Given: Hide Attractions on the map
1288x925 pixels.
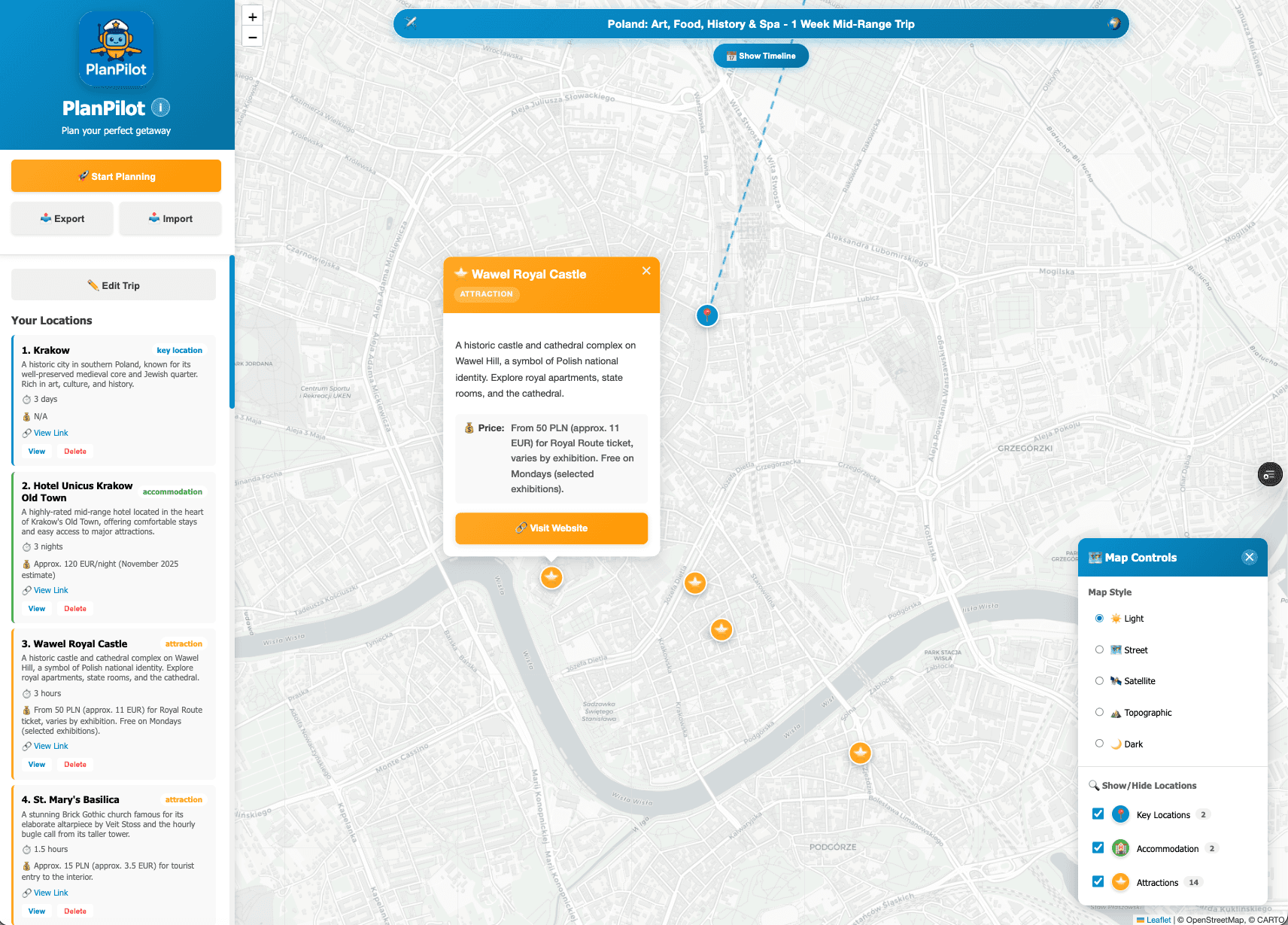Looking at the screenshot, I should 1098,881.
